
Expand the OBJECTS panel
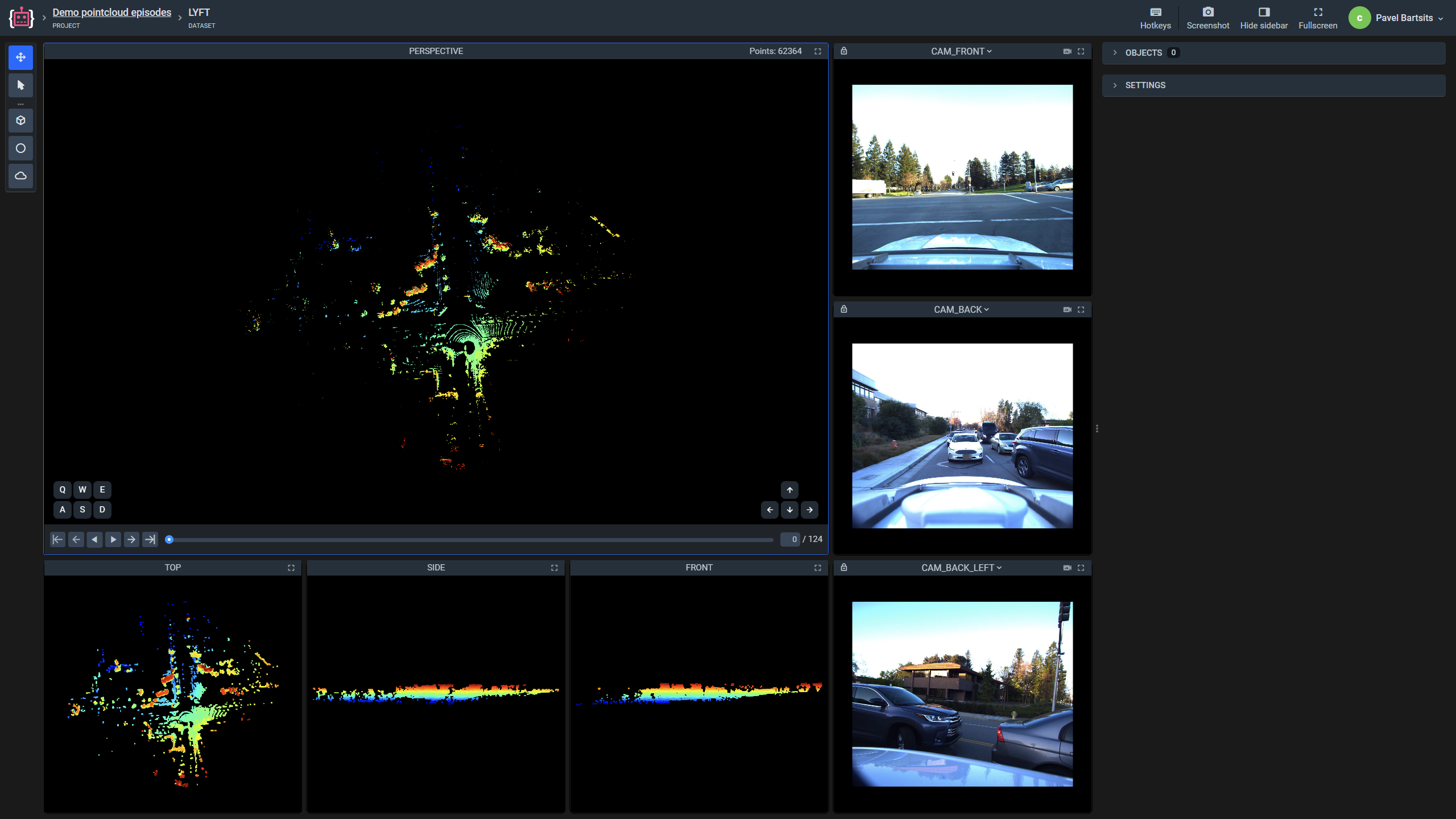pos(1114,52)
